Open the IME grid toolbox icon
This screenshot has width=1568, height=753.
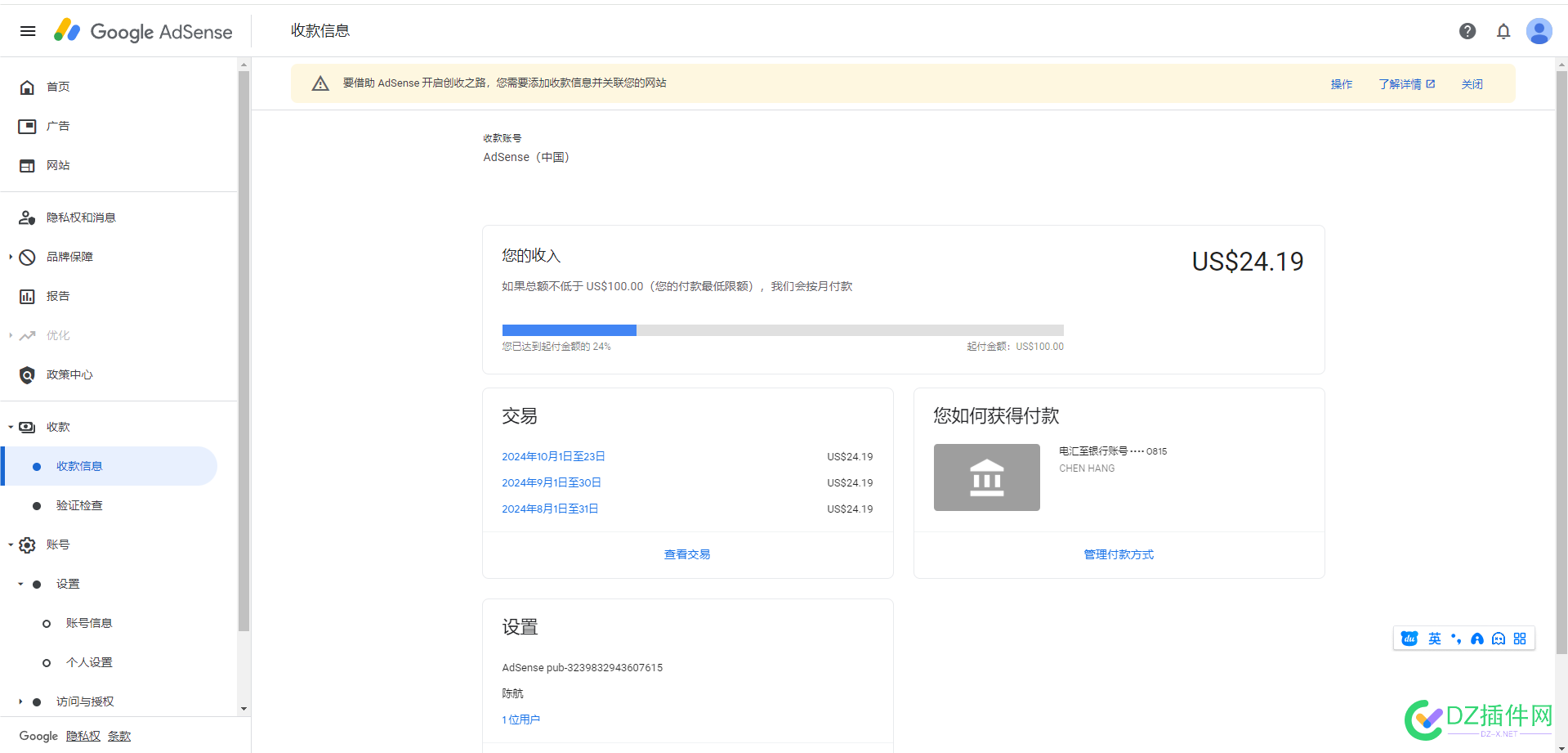[x=1520, y=639]
